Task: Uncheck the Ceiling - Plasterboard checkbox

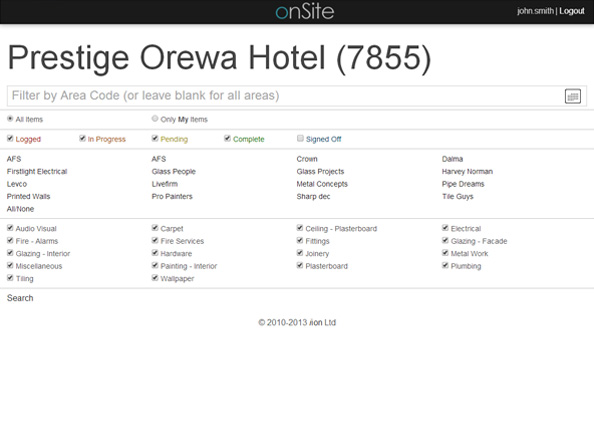Action: tap(300, 228)
